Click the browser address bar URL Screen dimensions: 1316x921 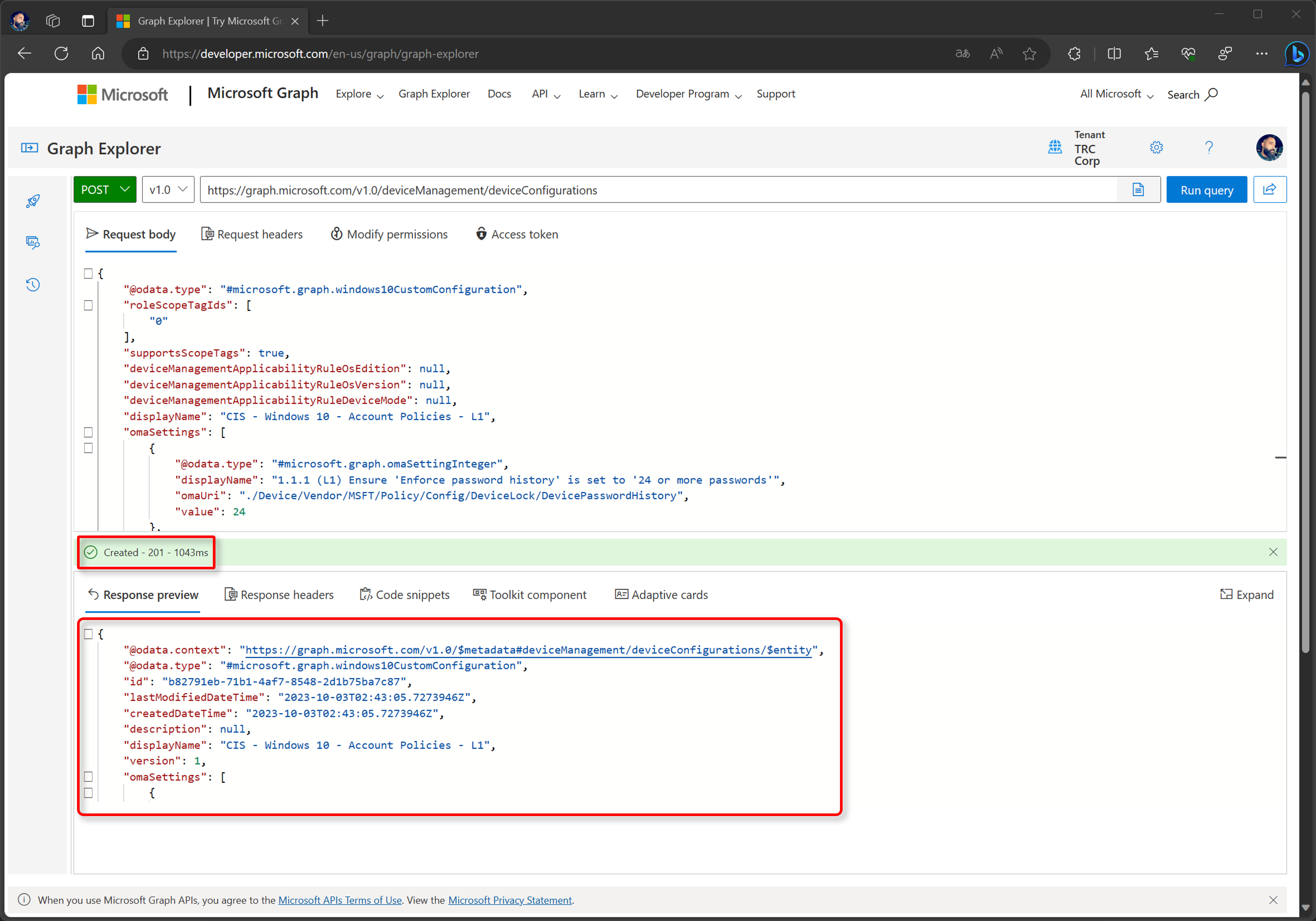pos(320,54)
